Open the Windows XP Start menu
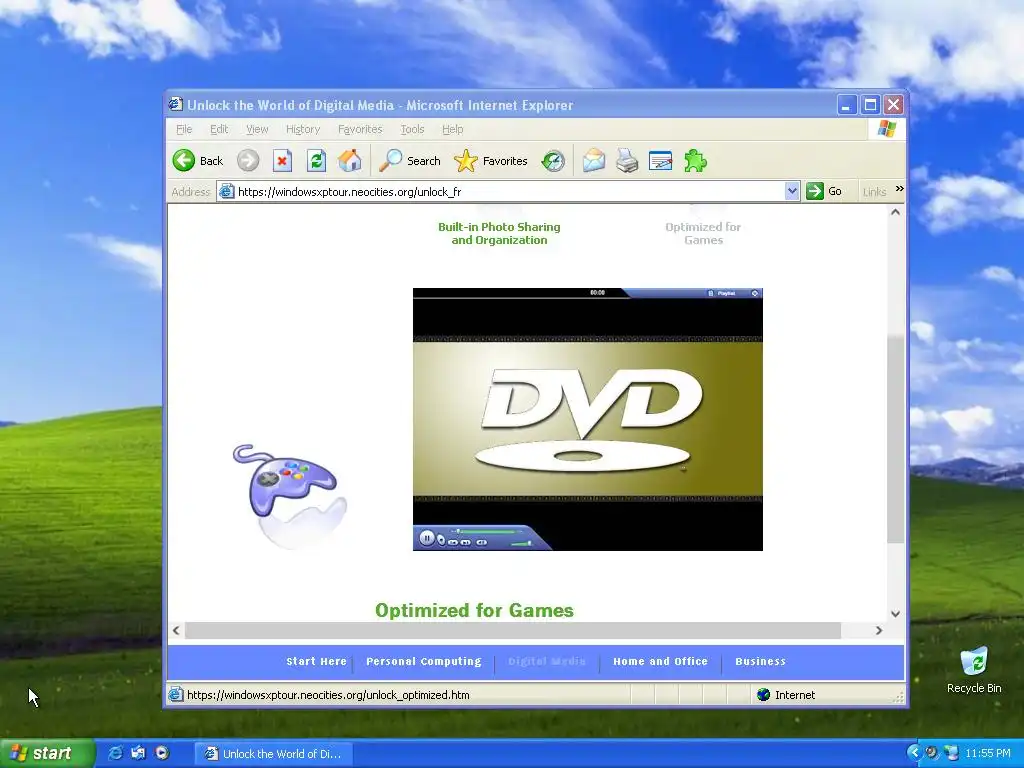 pos(47,754)
